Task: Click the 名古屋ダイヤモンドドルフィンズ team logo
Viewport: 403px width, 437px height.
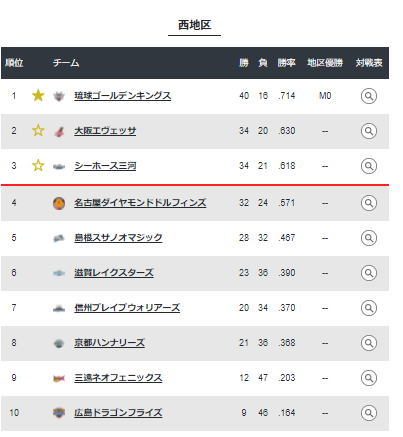Action: pos(59,203)
